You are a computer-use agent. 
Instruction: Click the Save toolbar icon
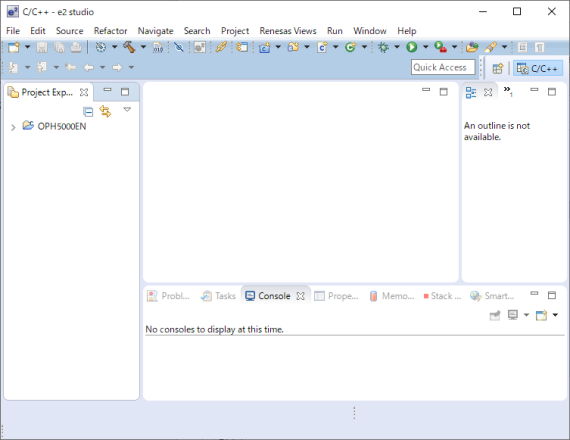tap(42, 47)
